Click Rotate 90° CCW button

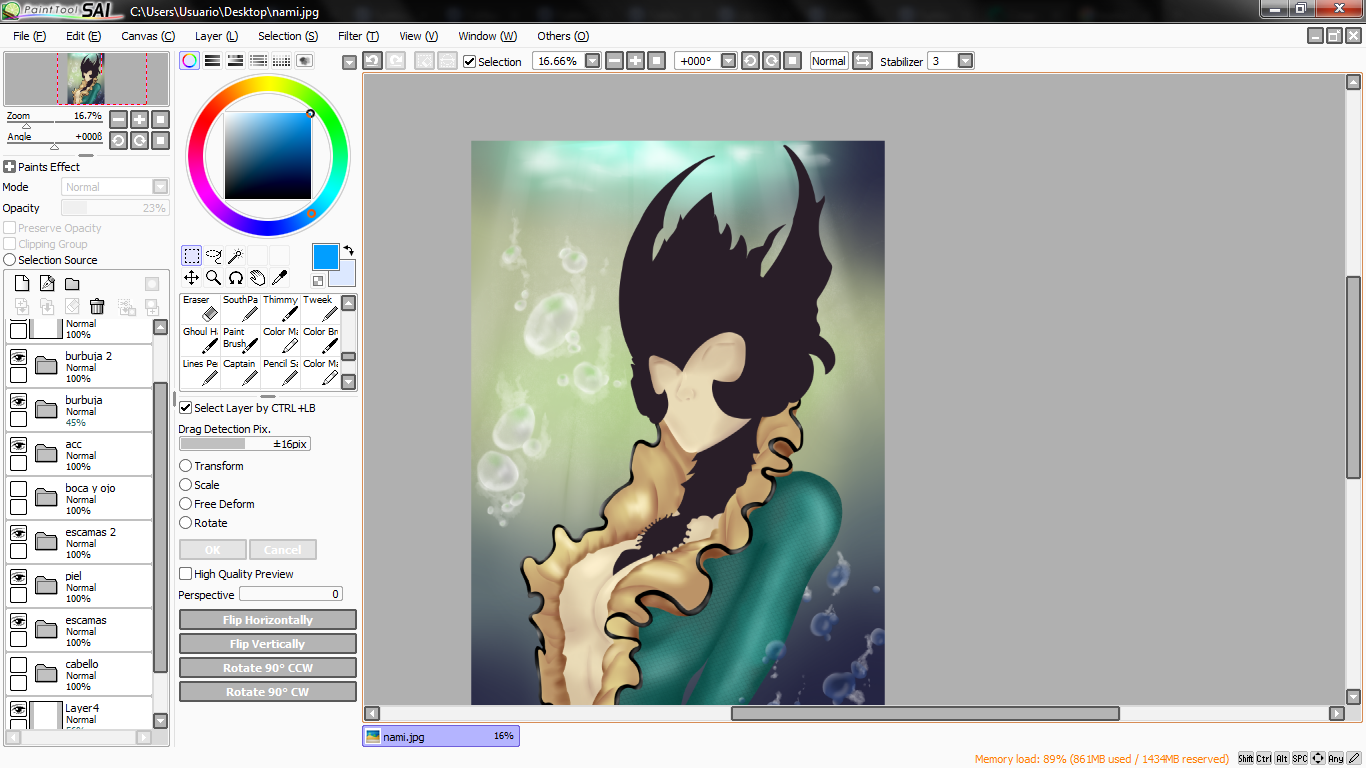click(x=268, y=668)
